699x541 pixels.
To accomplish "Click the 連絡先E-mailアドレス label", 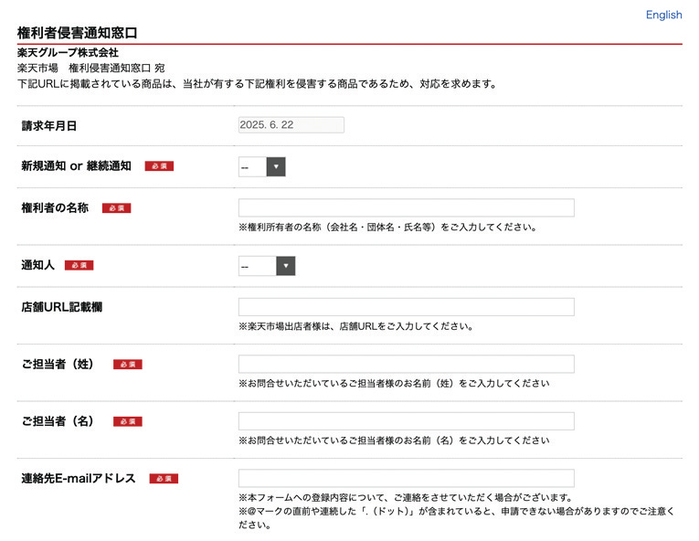I will tap(78, 478).
